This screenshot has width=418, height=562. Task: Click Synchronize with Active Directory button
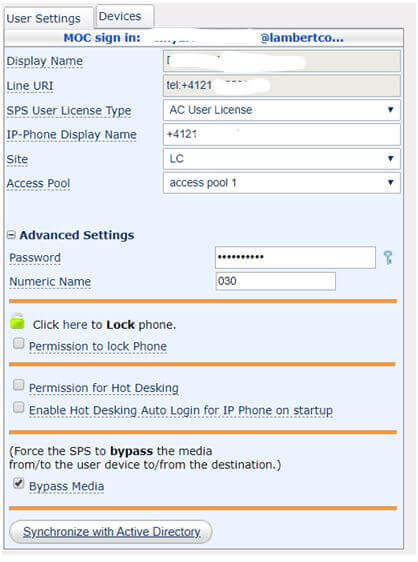[x=111, y=532]
